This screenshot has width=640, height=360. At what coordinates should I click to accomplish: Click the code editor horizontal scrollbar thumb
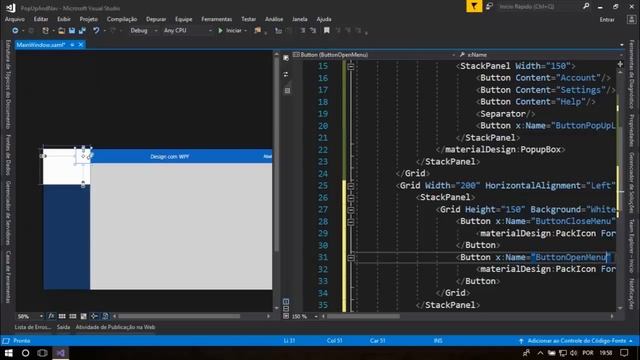(363, 316)
